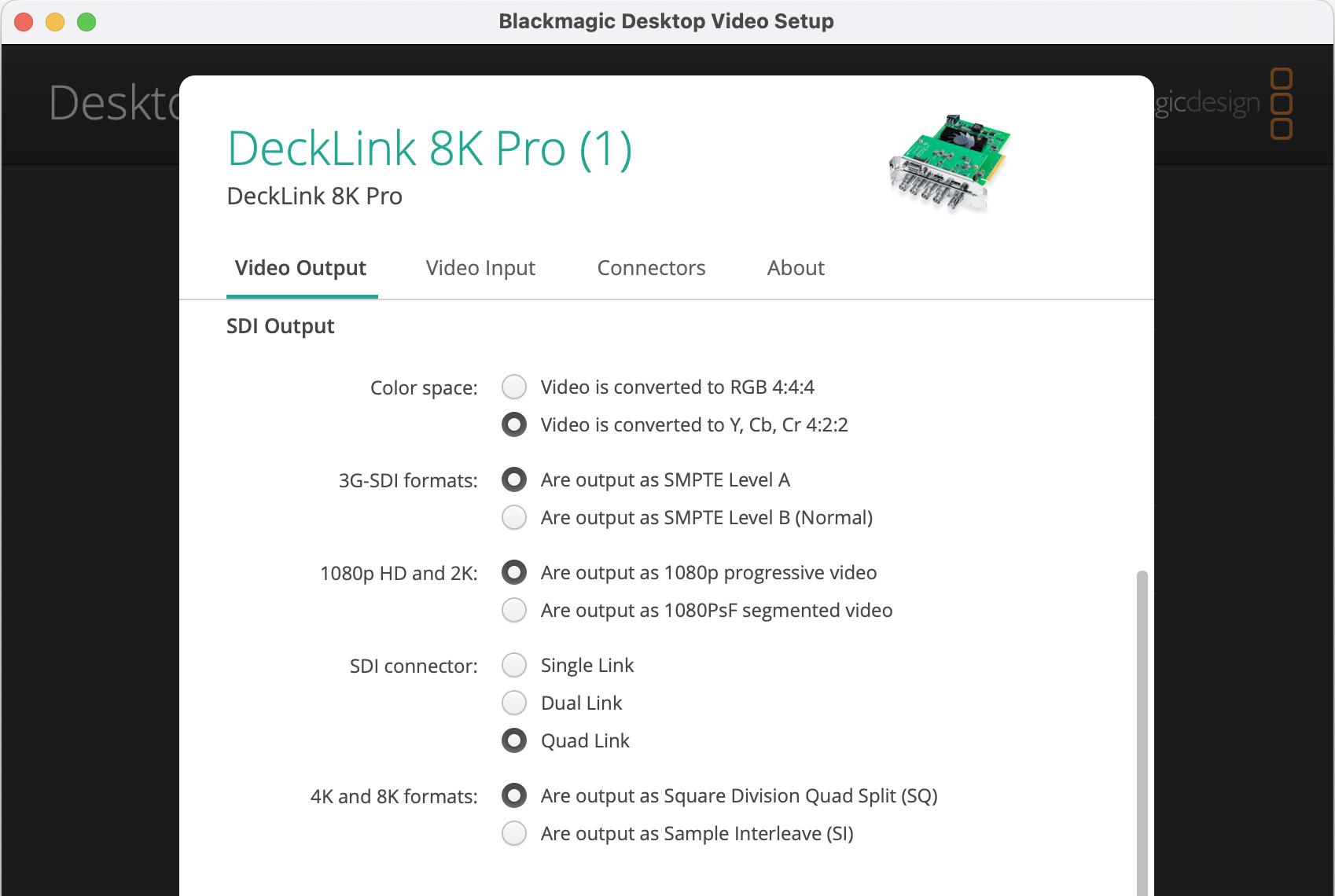Set SDI connector to Dual Link

tap(514, 703)
